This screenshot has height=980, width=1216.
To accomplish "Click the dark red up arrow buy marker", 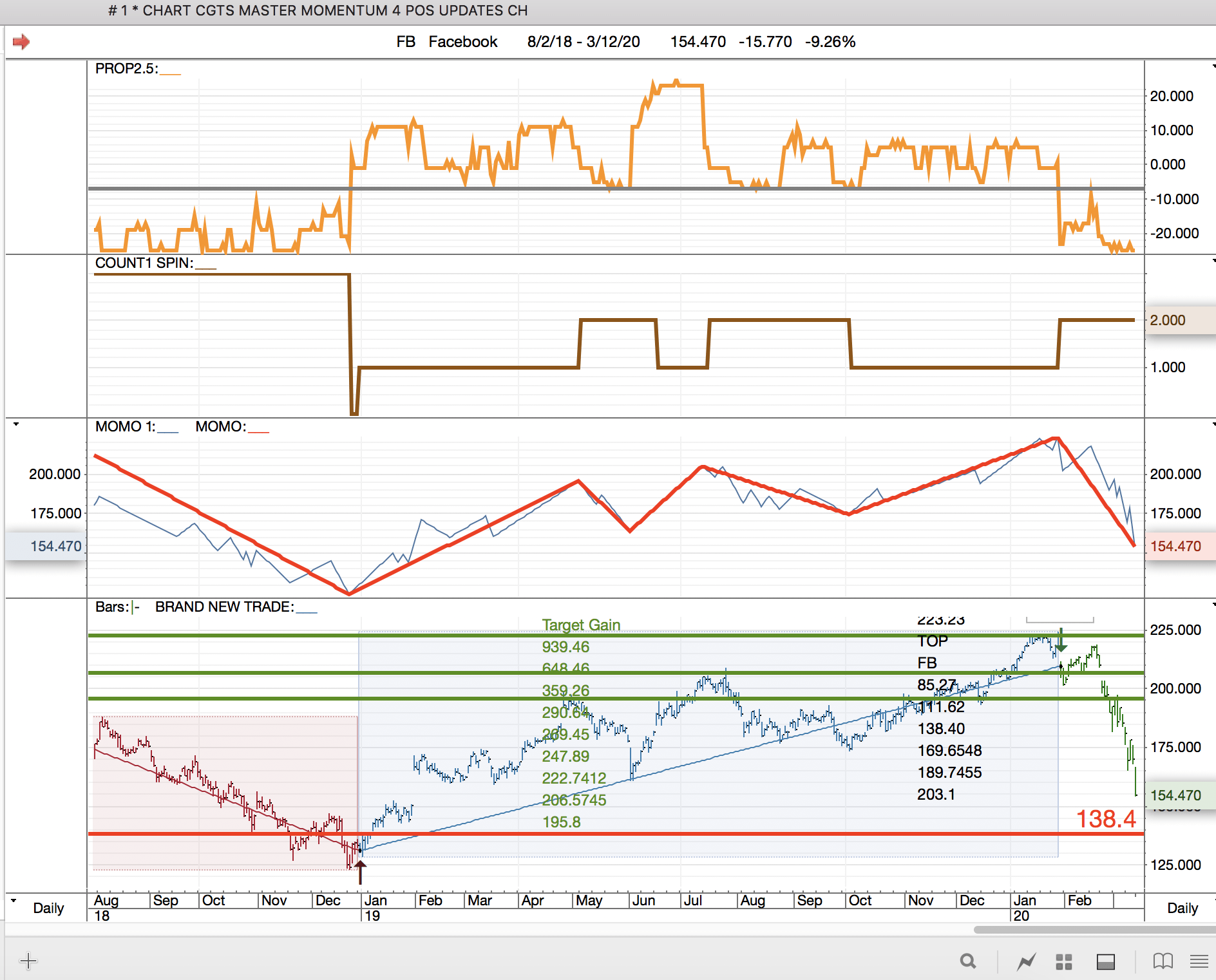I will coord(361,872).
